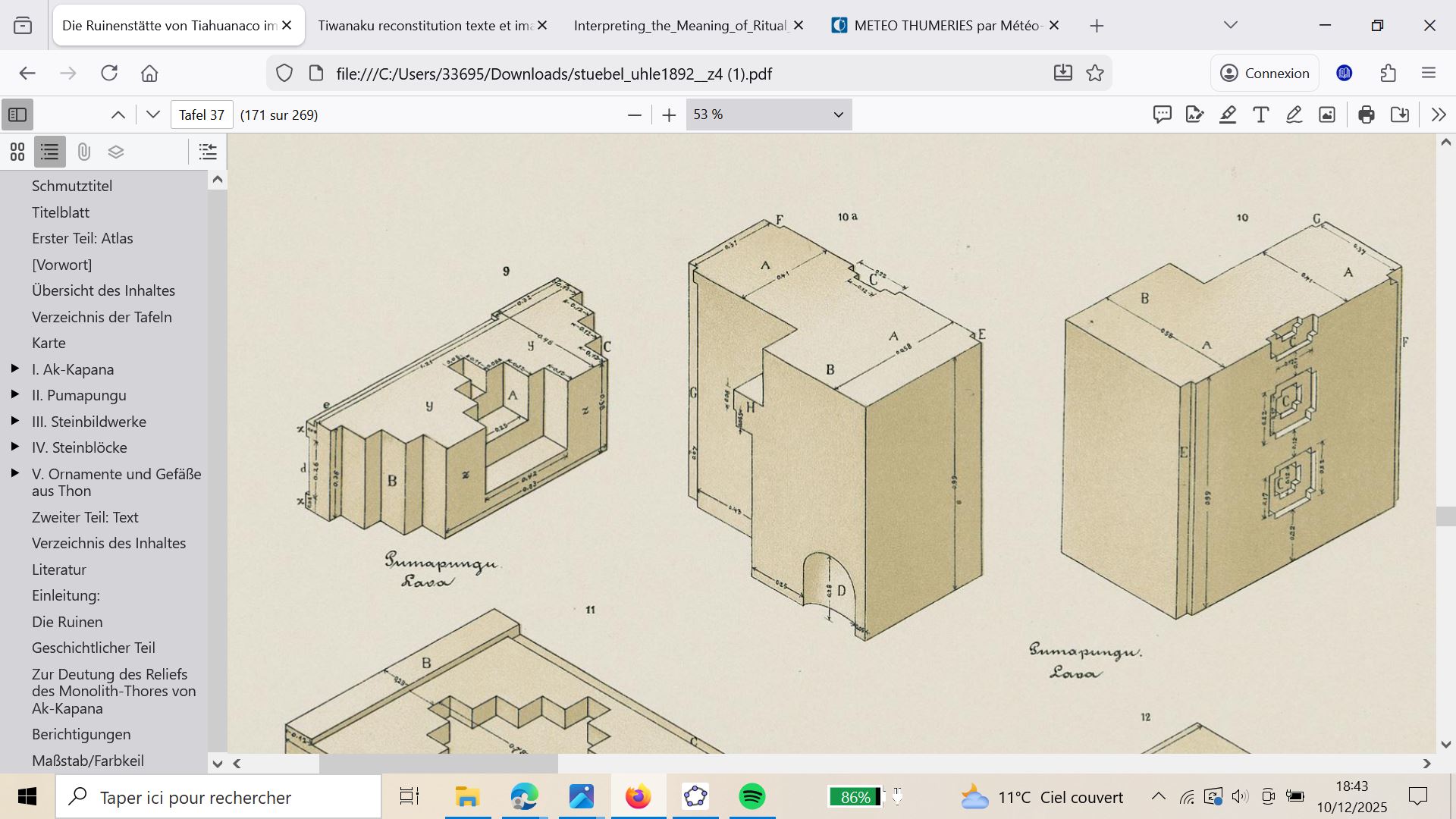Image resolution: width=1456 pixels, height=819 pixels.
Task: Toggle the PDF sidebar panel button
Action: [x=17, y=115]
